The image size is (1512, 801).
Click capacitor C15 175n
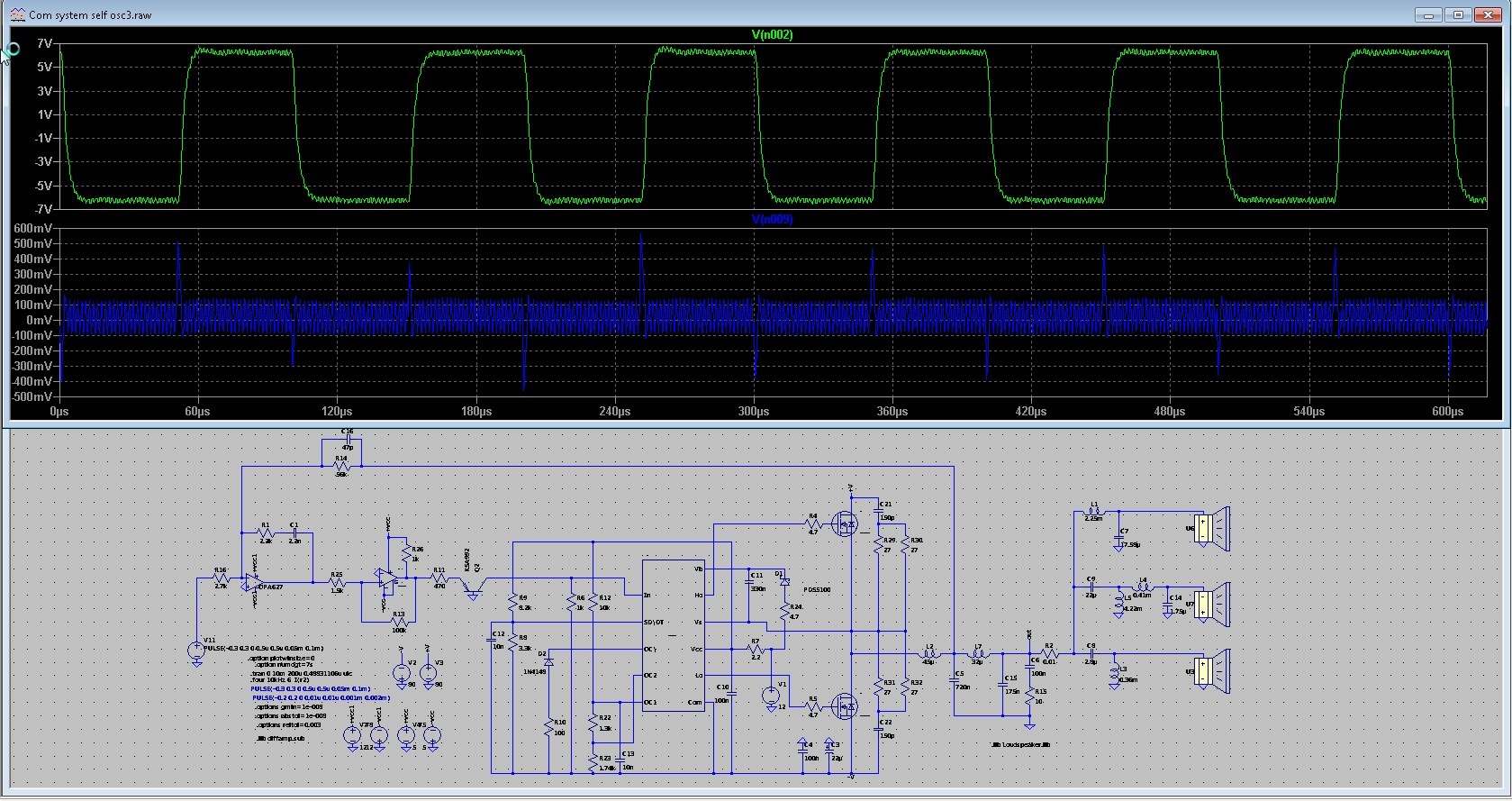[1004, 685]
